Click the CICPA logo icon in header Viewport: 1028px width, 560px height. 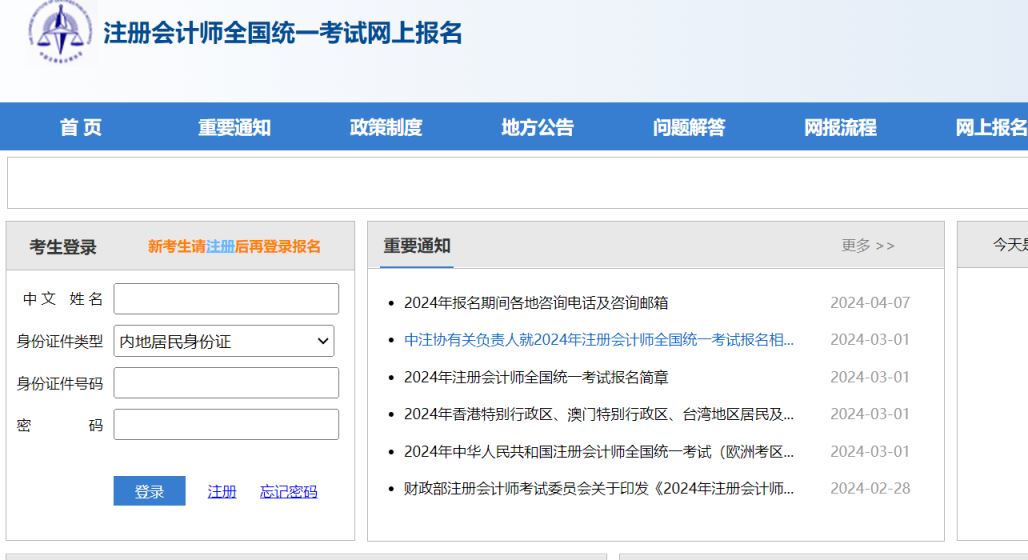coord(56,32)
